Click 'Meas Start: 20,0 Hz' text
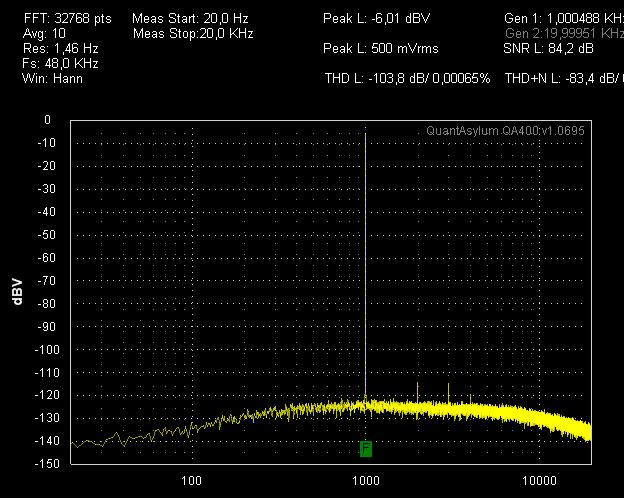Image resolution: width=624 pixels, height=500 pixels. pyautogui.click(x=190, y=19)
